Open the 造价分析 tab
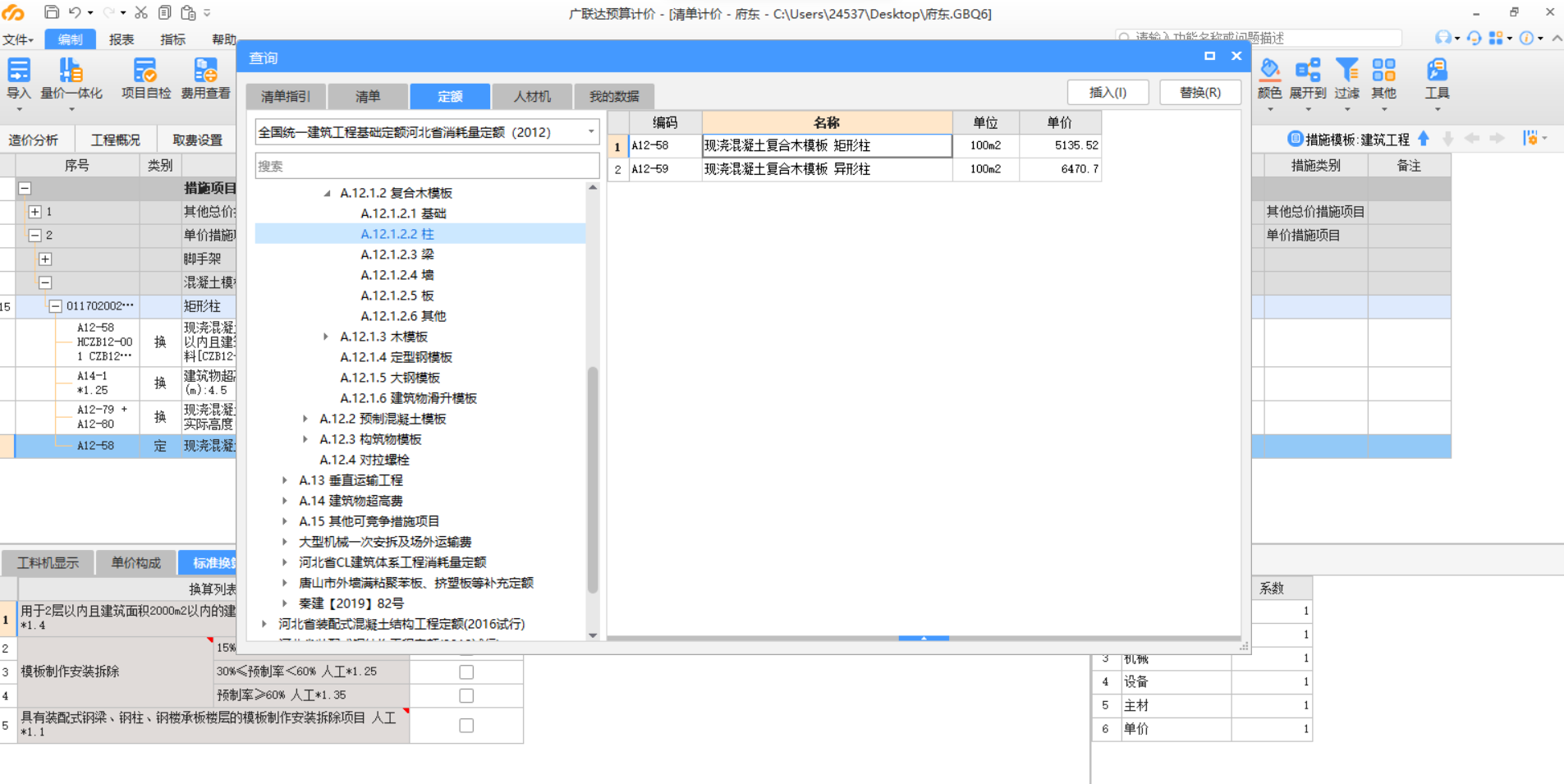The width and height of the screenshot is (1564, 784). pos(34,140)
